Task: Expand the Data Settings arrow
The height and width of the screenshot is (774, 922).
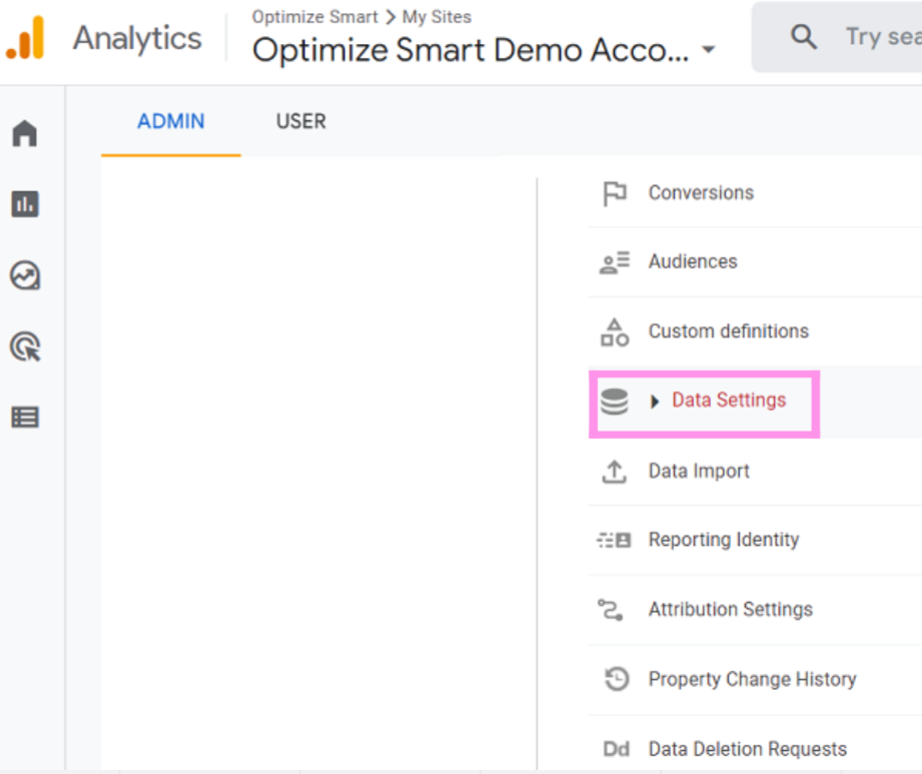Action: pos(655,401)
